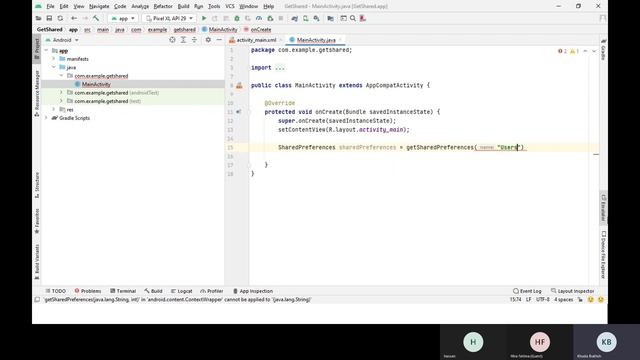640x360 pixels.
Task: Switch to the activity_main.xml tab
Action: (256, 40)
